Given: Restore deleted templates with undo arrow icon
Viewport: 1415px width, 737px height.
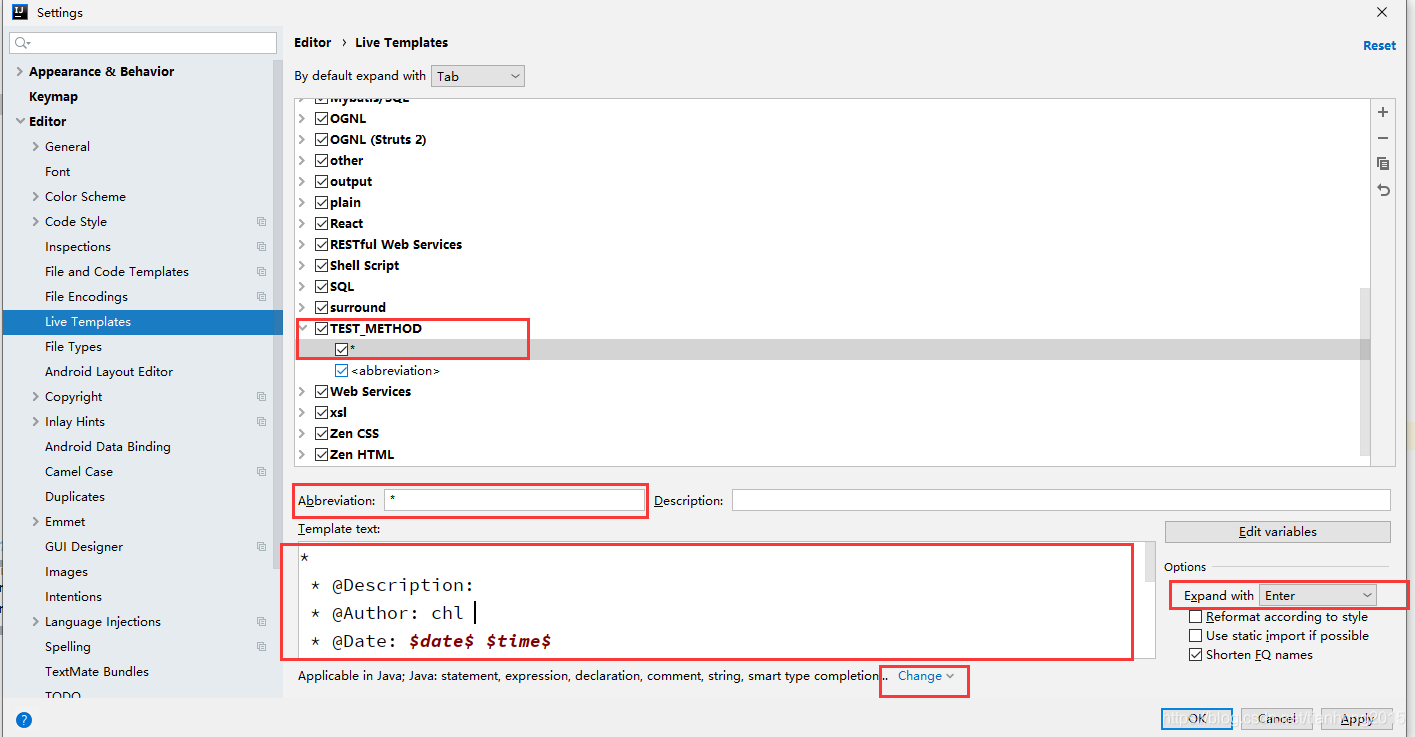Looking at the screenshot, I should 1383,190.
